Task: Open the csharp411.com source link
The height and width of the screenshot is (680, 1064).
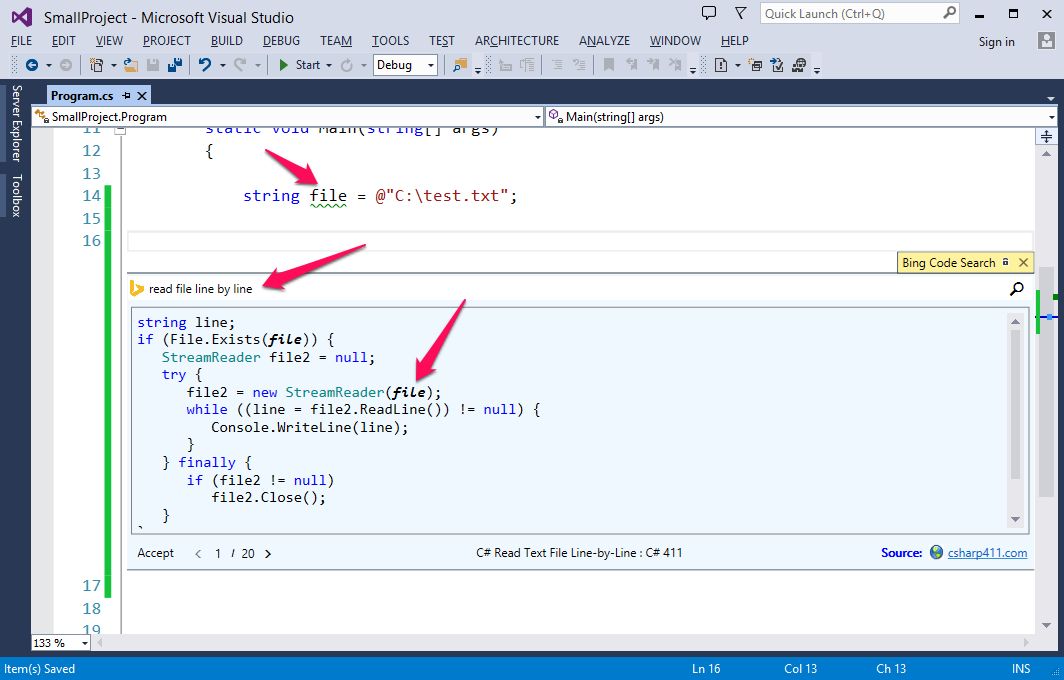Action: click(x=987, y=552)
